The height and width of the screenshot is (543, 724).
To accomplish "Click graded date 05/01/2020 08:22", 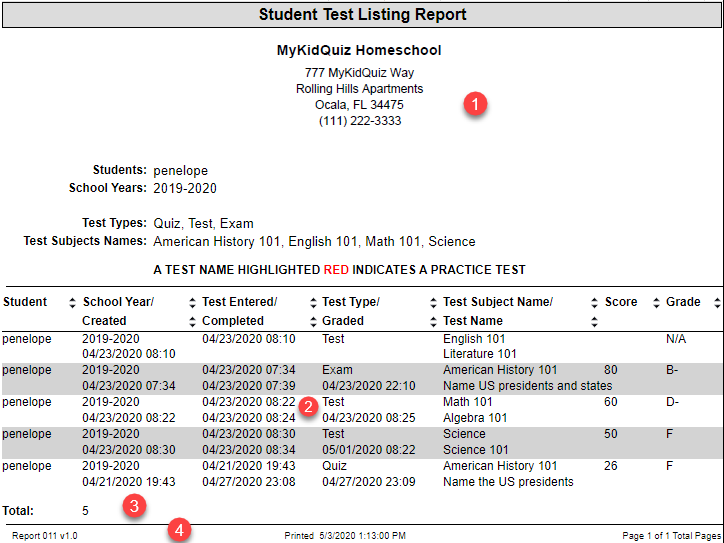I will pyautogui.click(x=369, y=450).
